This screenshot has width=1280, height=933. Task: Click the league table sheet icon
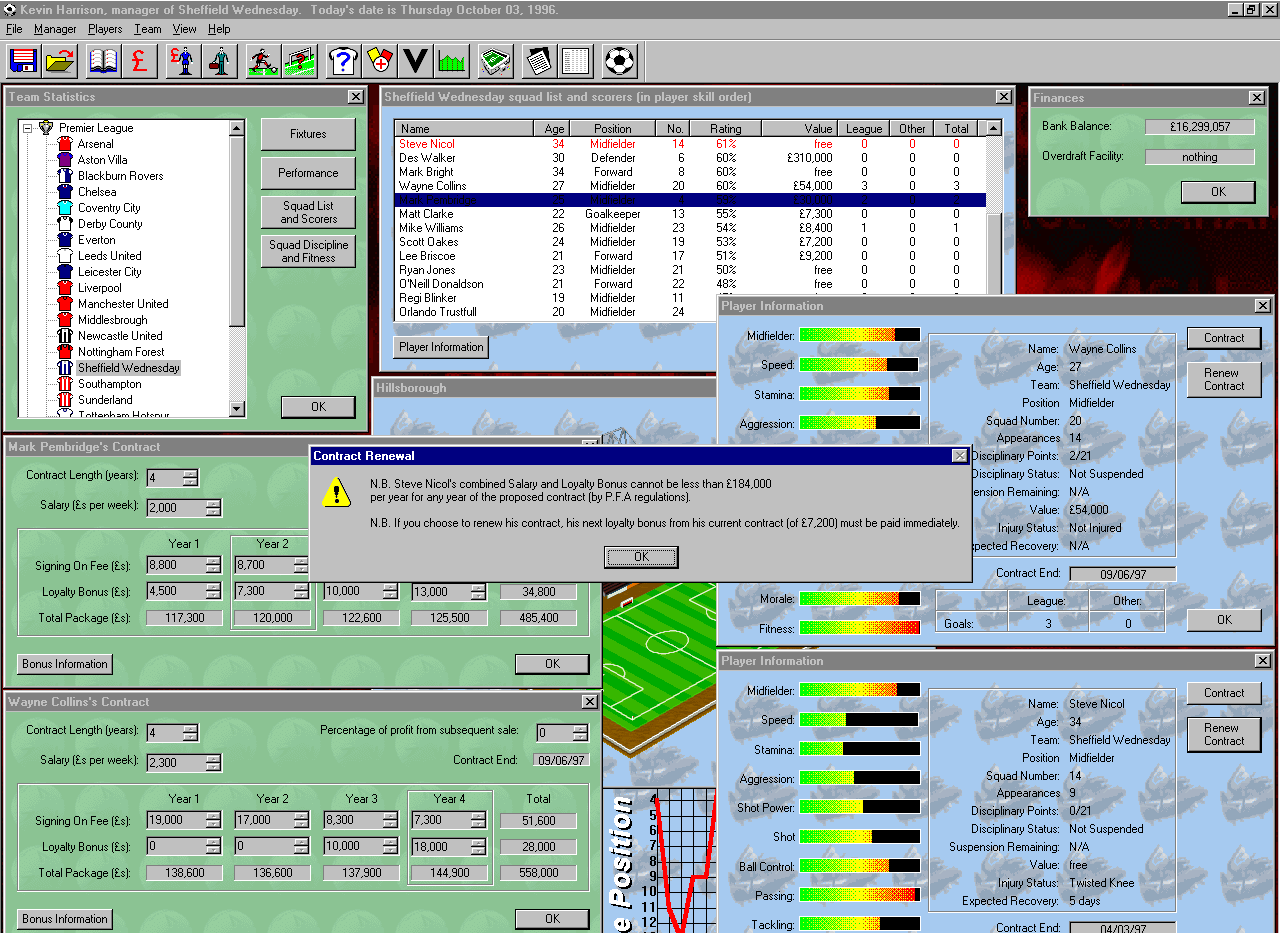point(575,61)
